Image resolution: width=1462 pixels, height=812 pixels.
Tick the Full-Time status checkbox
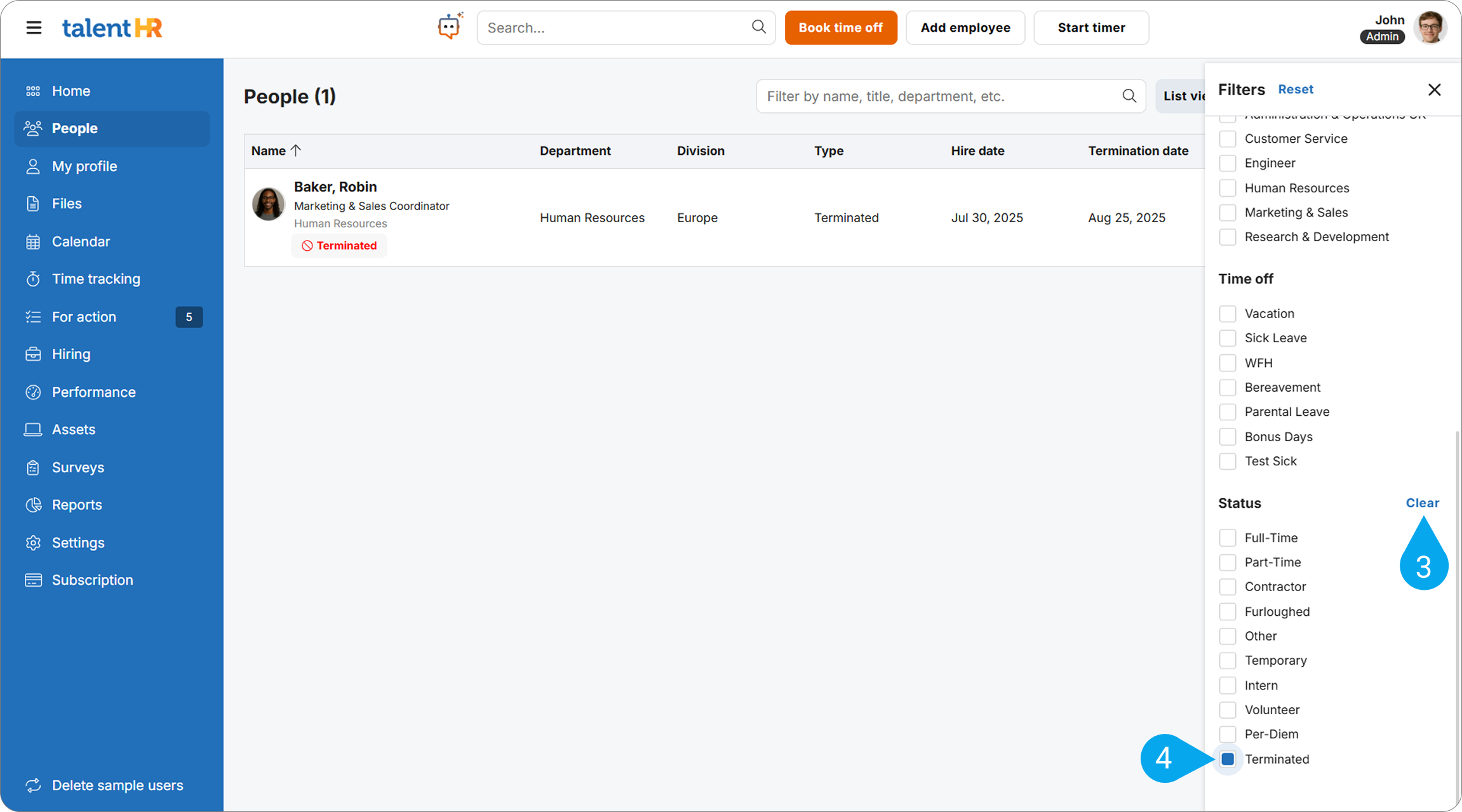(1228, 538)
